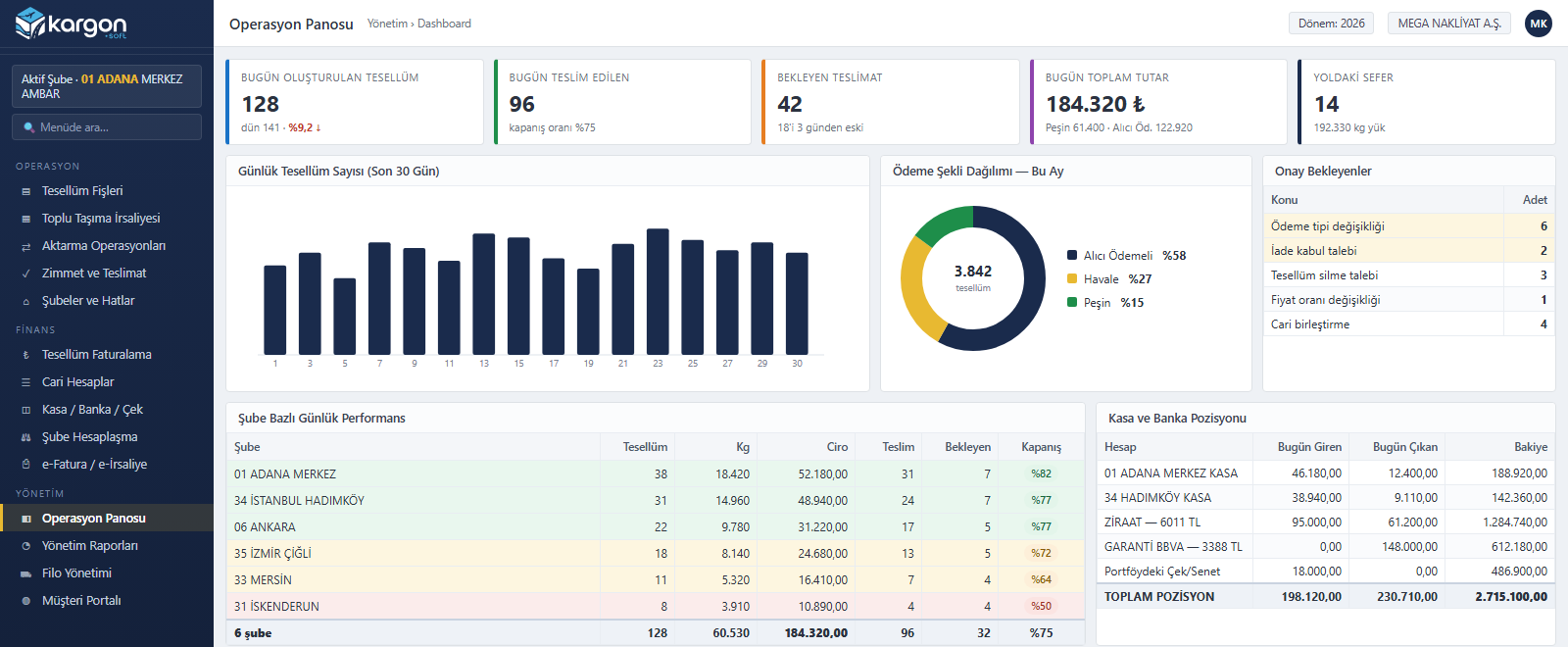Click the Portföydeki Çek/Senet row
Viewport: 1568px width, 647px height.
tap(1326, 572)
